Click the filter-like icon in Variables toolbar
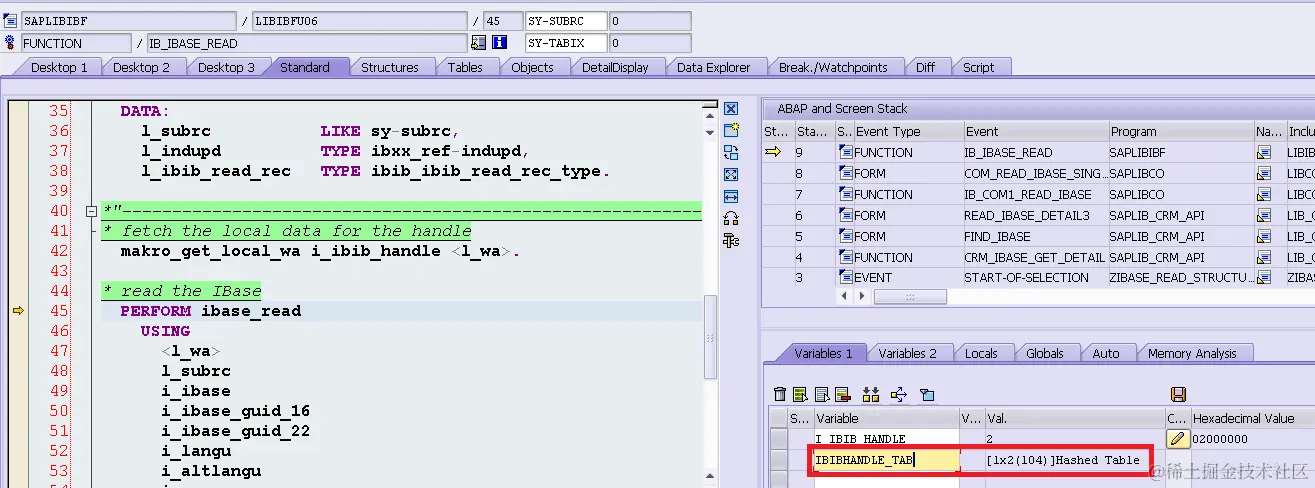 click(926, 394)
